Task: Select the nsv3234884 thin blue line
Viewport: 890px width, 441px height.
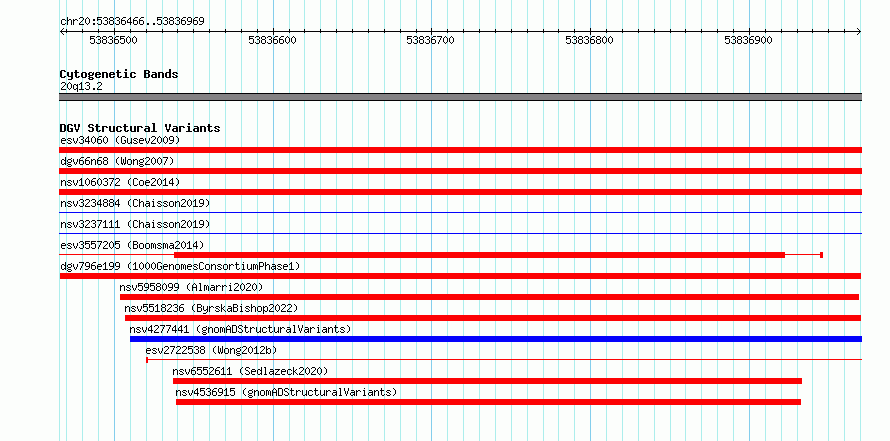Action: (x=460, y=213)
